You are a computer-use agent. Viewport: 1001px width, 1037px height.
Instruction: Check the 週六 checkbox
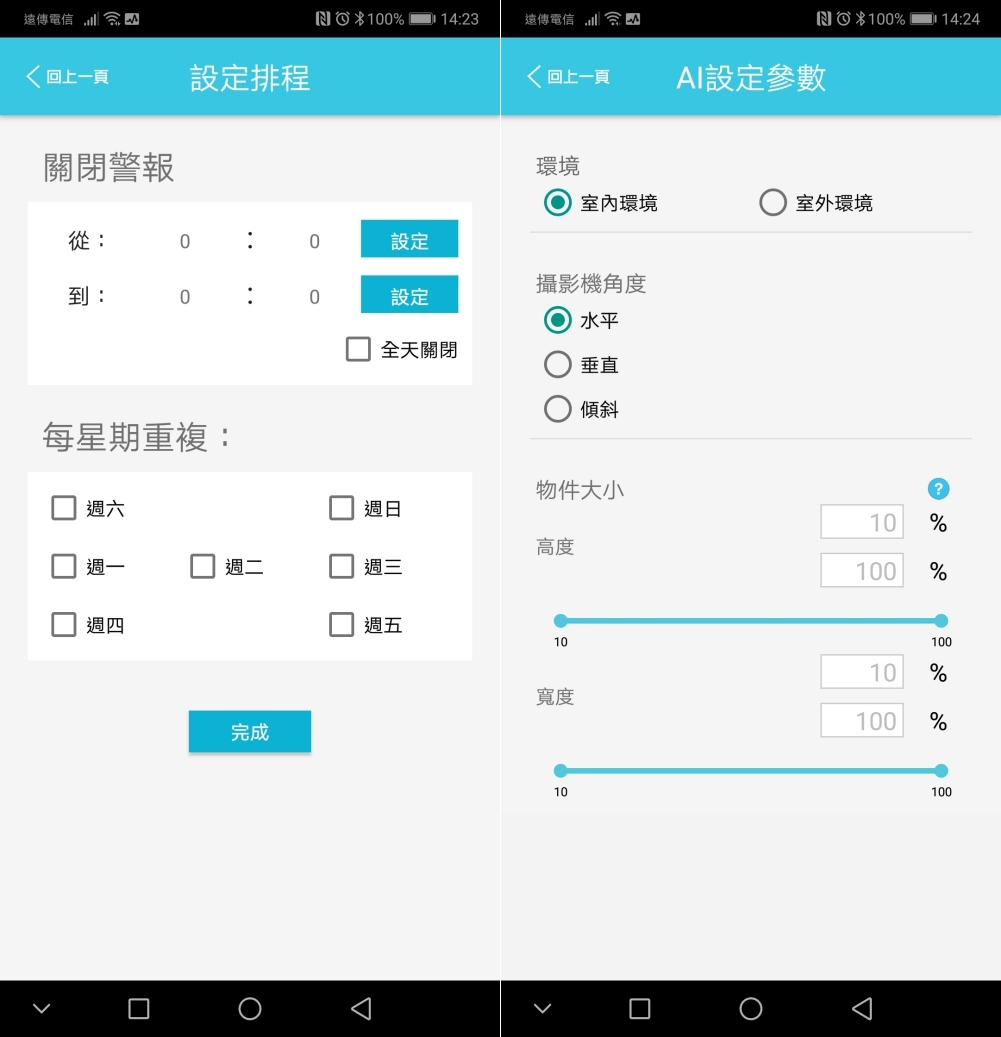tap(64, 508)
